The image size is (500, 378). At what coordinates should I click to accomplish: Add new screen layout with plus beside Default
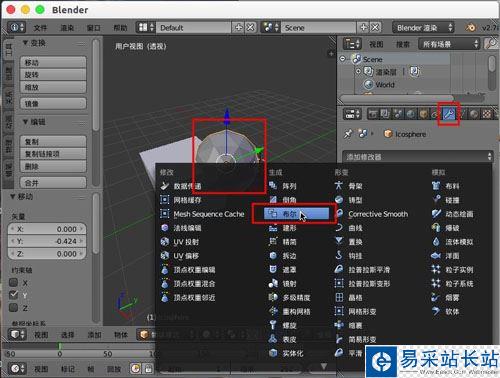tap(239, 27)
